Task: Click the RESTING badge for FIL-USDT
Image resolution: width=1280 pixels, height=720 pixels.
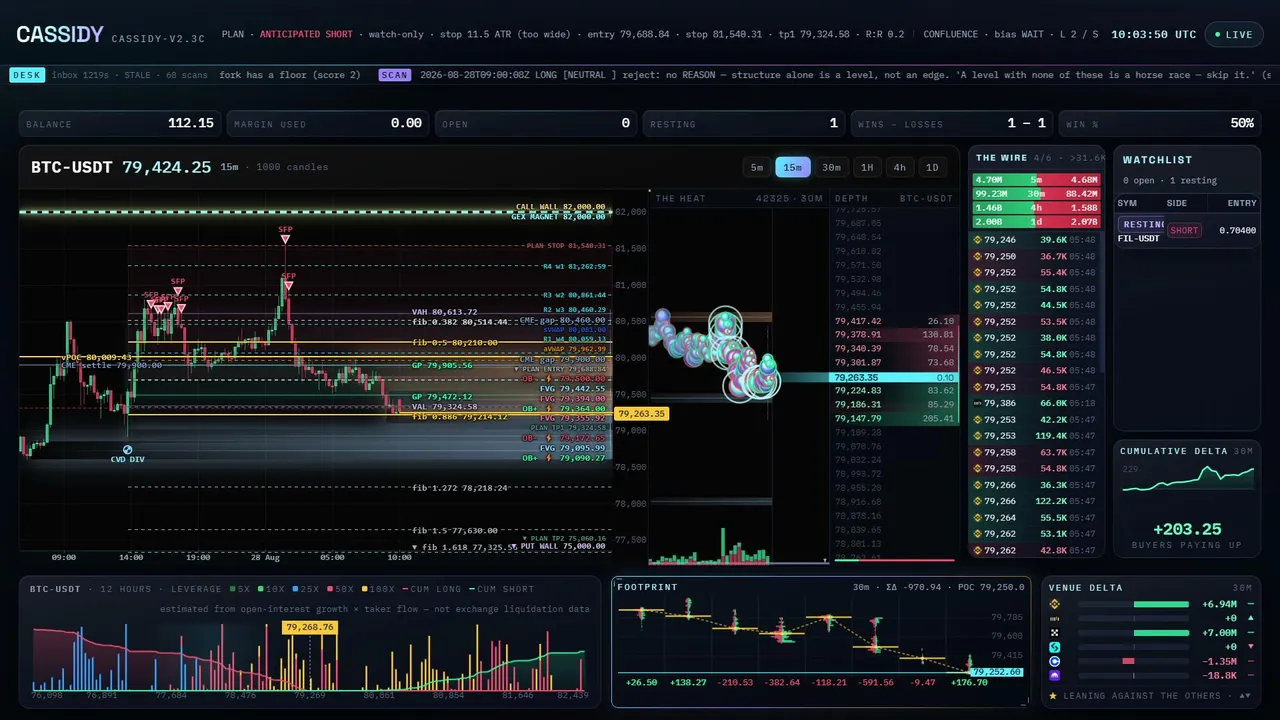Action: coord(1142,225)
